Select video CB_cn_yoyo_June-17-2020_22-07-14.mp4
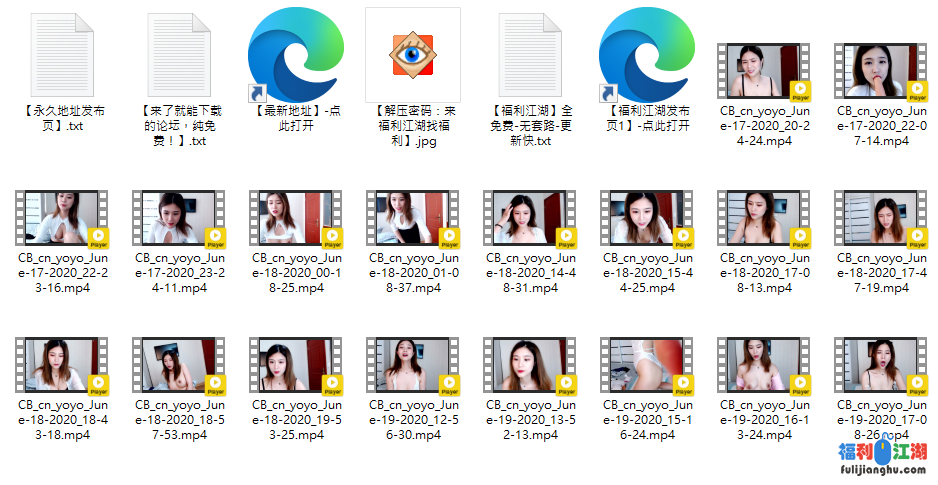 (880, 72)
